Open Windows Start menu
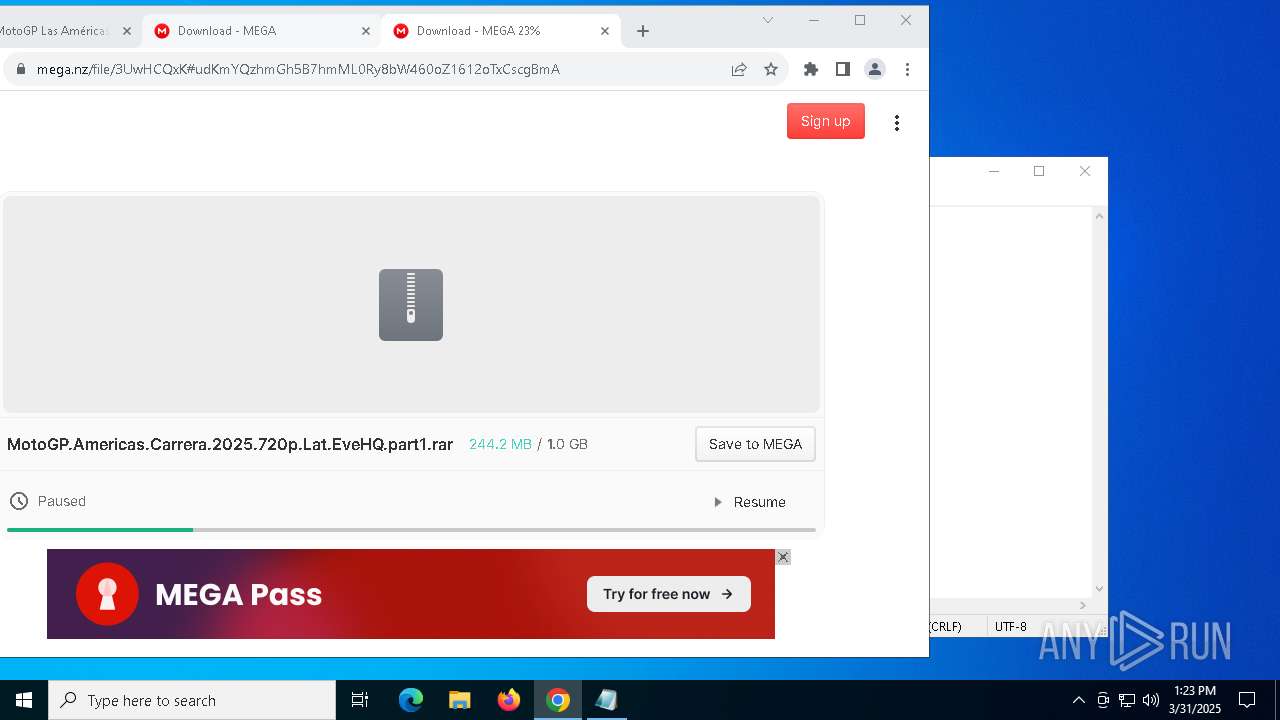 pos(24,700)
